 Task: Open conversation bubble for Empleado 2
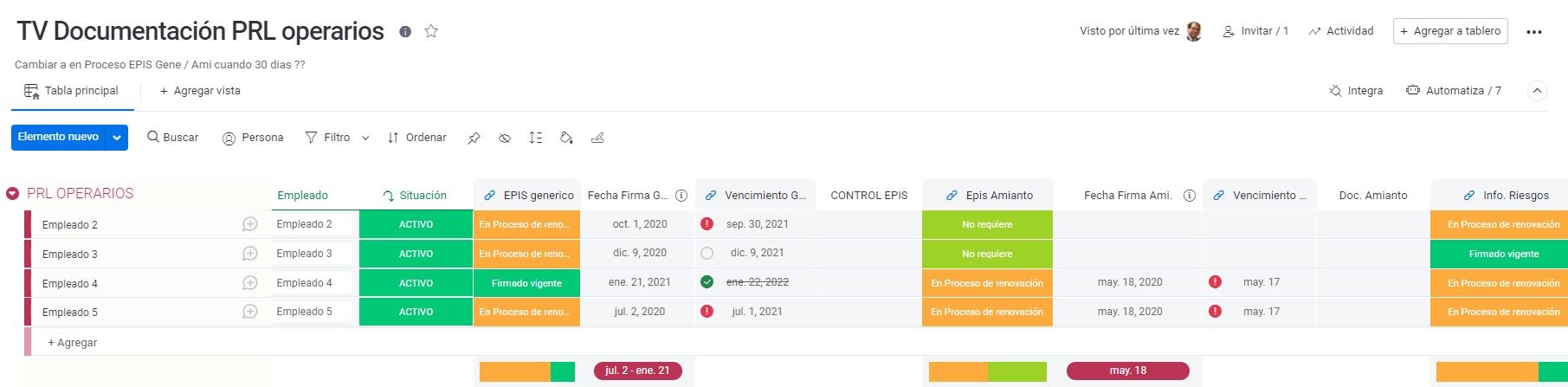(x=250, y=224)
